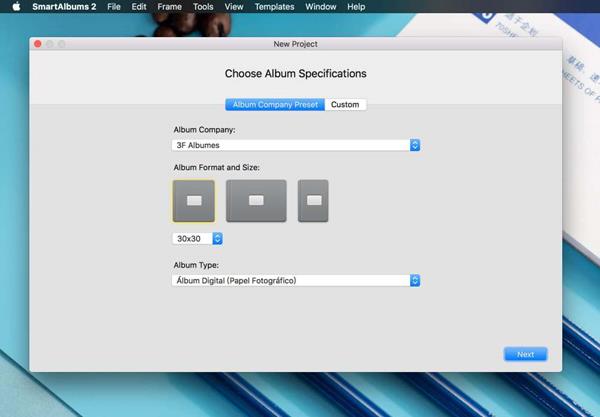
Task: Select the portrait album format icon
Action: pyautogui.click(x=313, y=200)
